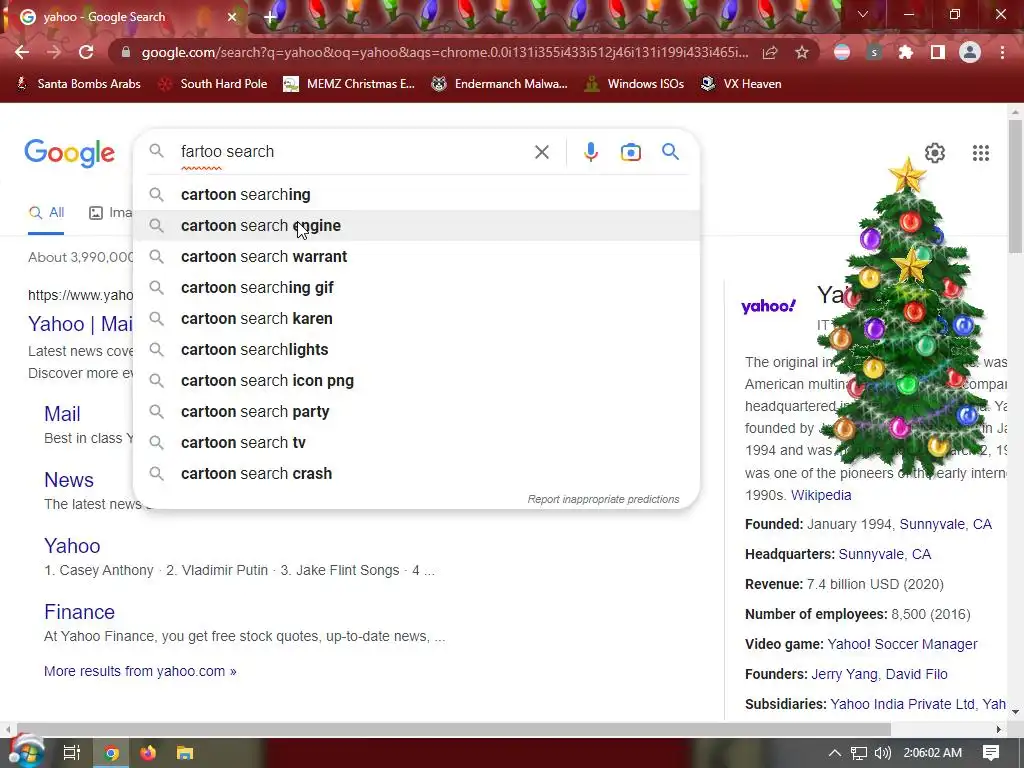The height and width of the screenshot is (768, 1024).
Task: Go back to the previous page
Action: tap(22, 52)
